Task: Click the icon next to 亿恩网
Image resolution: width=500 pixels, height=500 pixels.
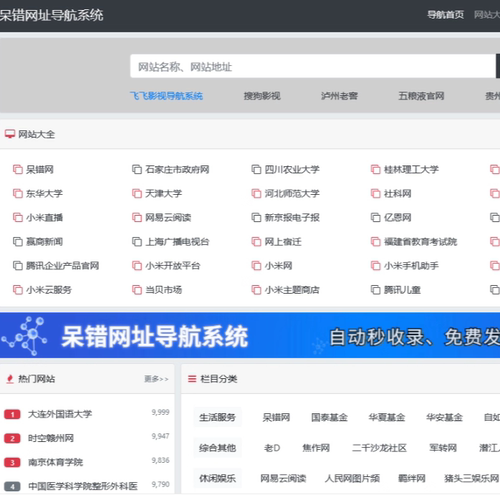Action: 376,217
